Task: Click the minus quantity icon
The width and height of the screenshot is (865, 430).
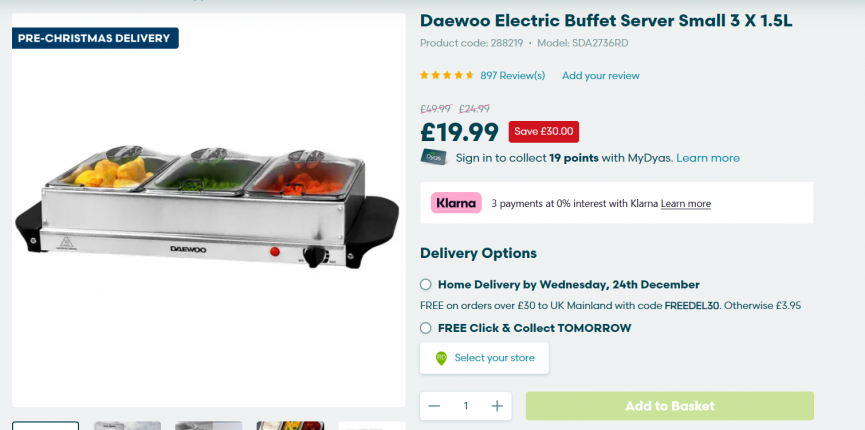Action: coord(434,406)
